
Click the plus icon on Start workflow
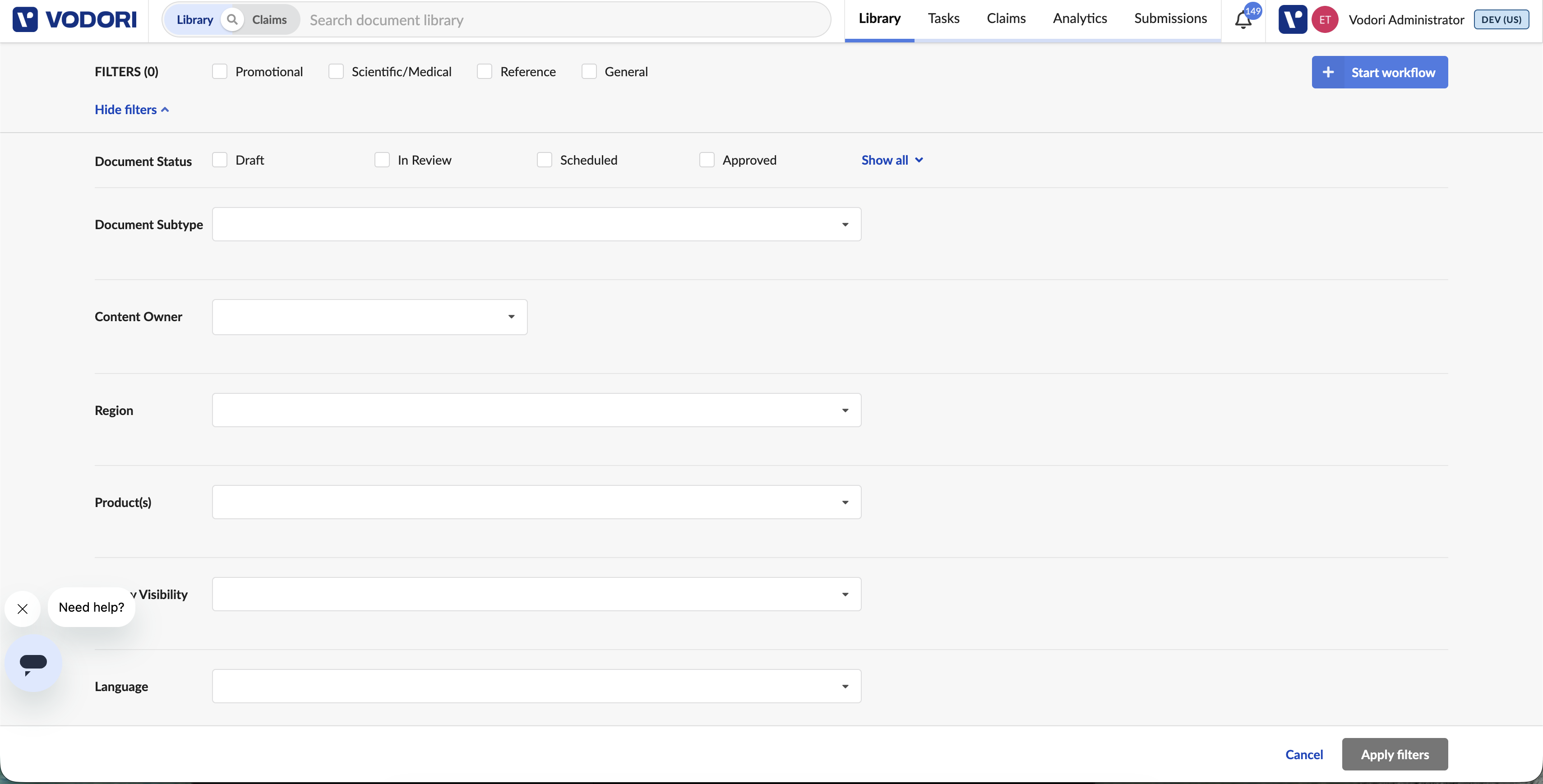(x=1328, y=73)
